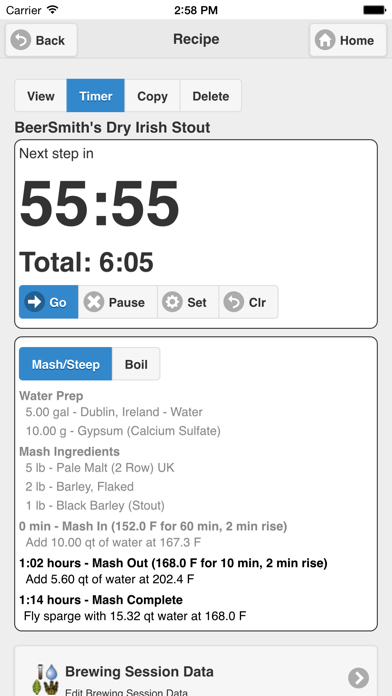Copy this recipe
The image size is (392, 696).
point(152,96)
